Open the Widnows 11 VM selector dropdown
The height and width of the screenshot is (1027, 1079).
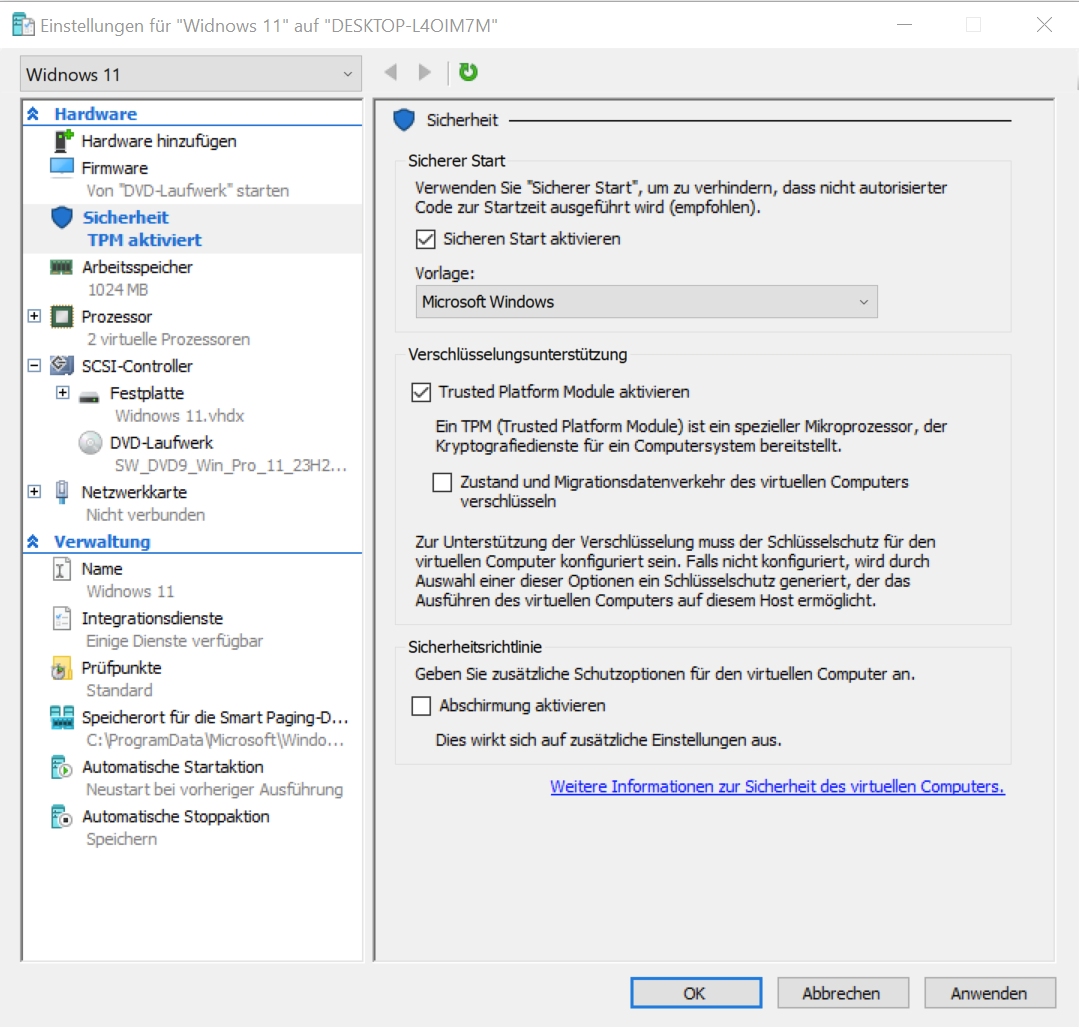click(x=191, y=74)
